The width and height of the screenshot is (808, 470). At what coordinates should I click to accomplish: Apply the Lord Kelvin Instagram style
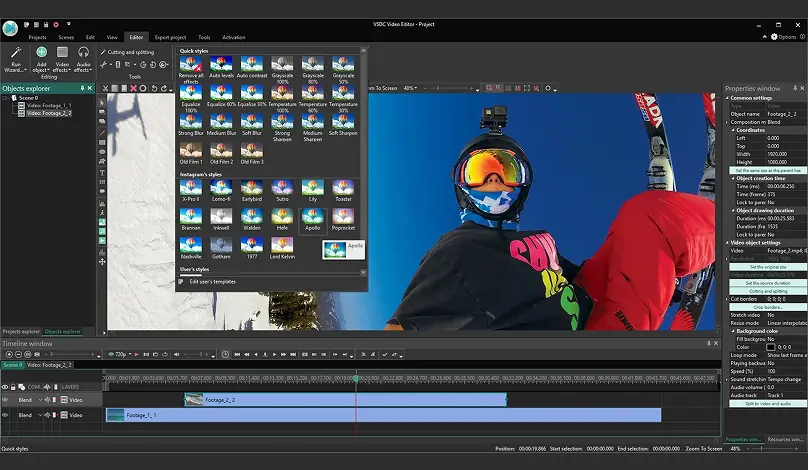(x=282, y=248)
